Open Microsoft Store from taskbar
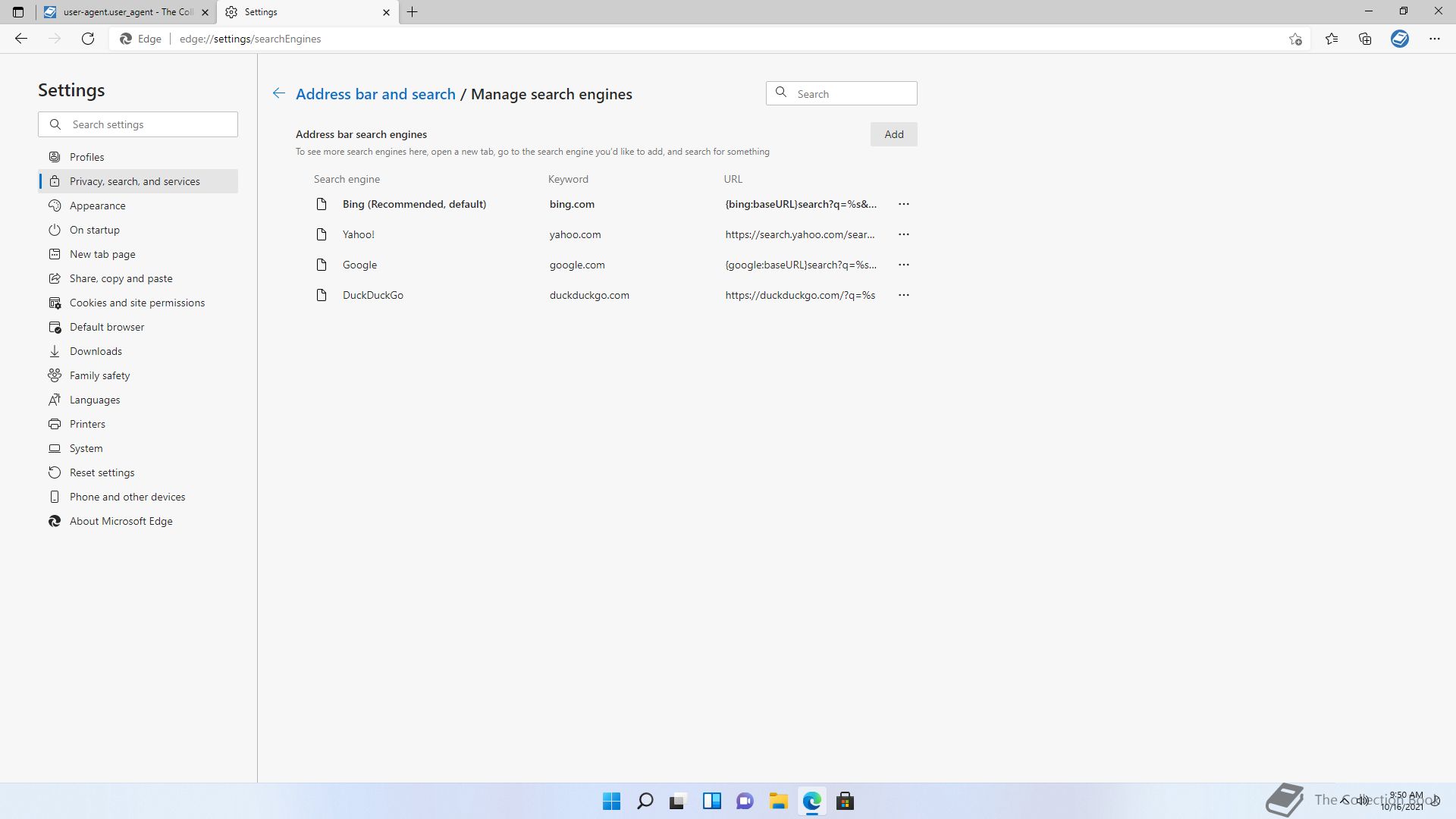This screenshot has height=819, width=1456. click(845, 801)
